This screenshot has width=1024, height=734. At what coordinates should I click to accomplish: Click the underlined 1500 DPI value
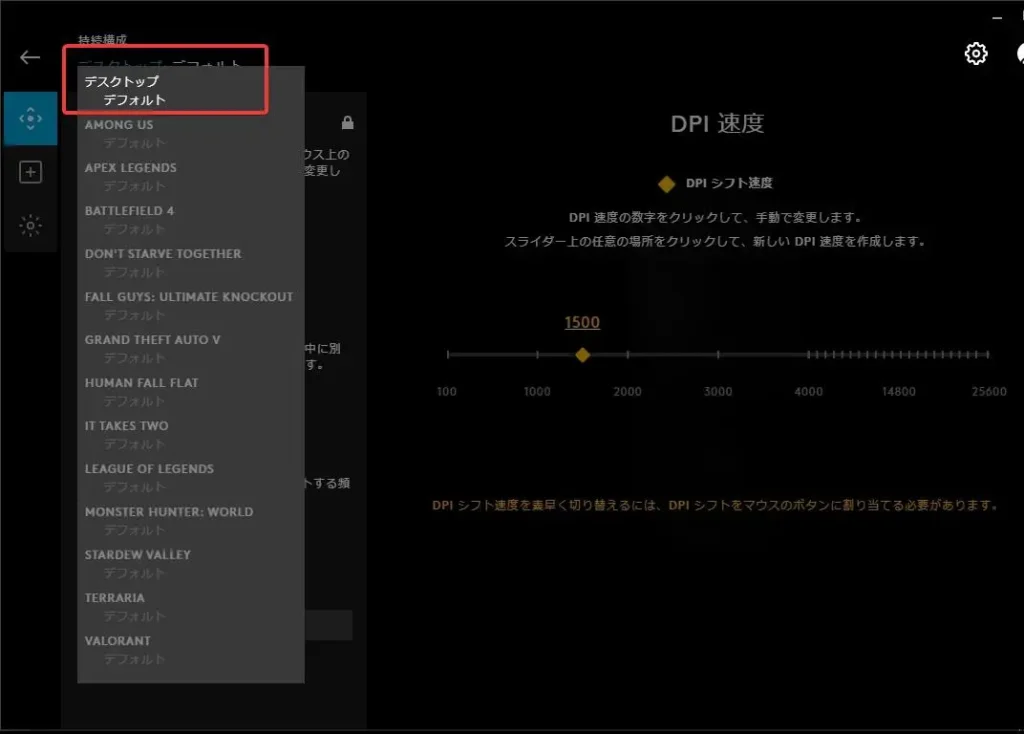(582, 323)
